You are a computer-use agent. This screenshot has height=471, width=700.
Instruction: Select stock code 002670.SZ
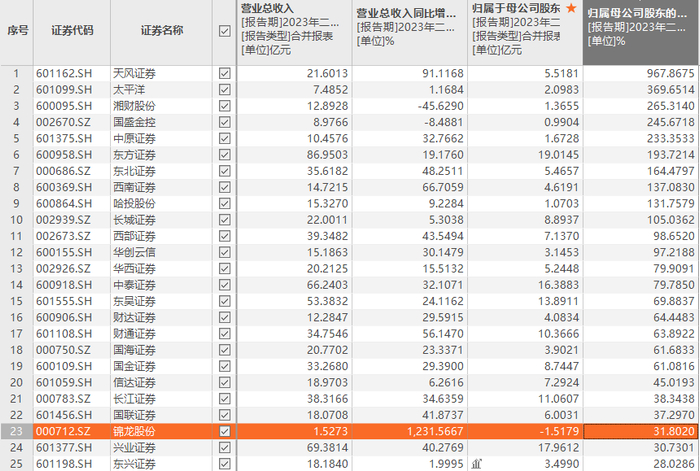pyautogui.click(x=63, y=122)
